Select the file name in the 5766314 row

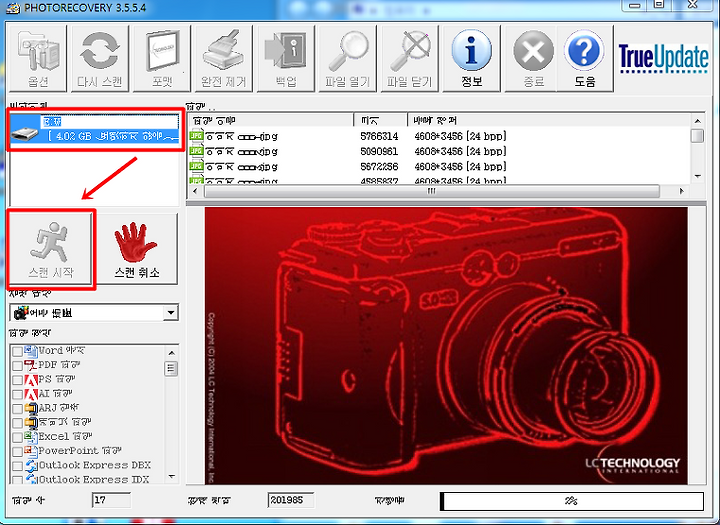(241, 136)
